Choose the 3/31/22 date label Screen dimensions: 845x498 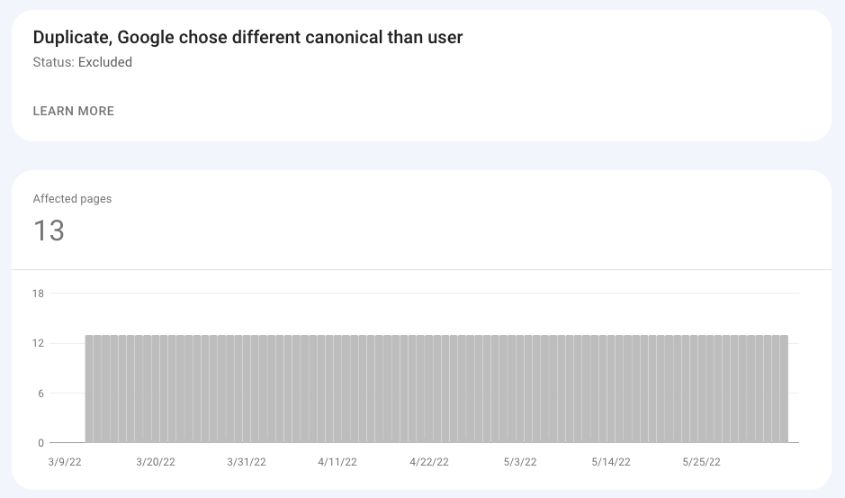(x=246, y=462)
